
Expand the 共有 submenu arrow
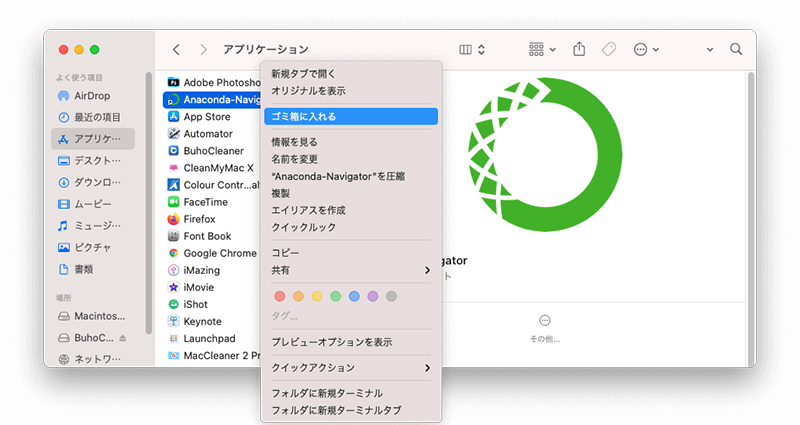pos(428,270)
